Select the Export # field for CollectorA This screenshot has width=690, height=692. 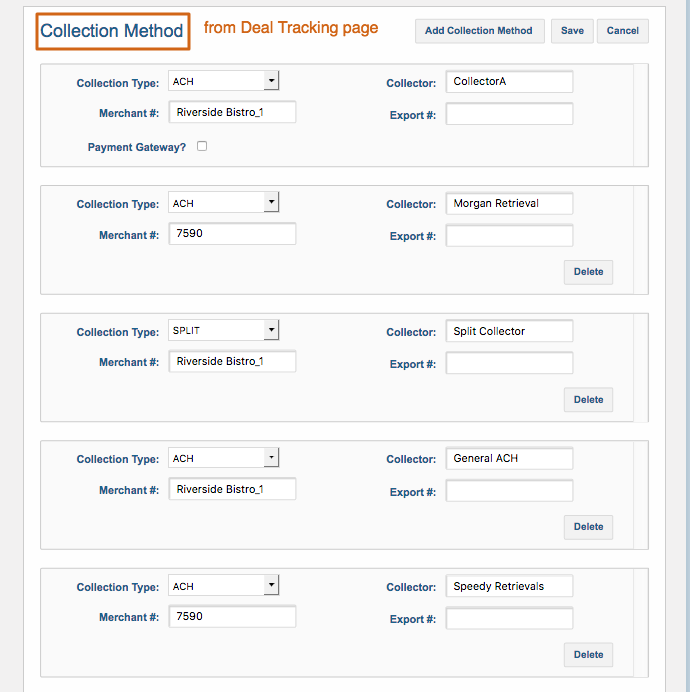(509, 114)
